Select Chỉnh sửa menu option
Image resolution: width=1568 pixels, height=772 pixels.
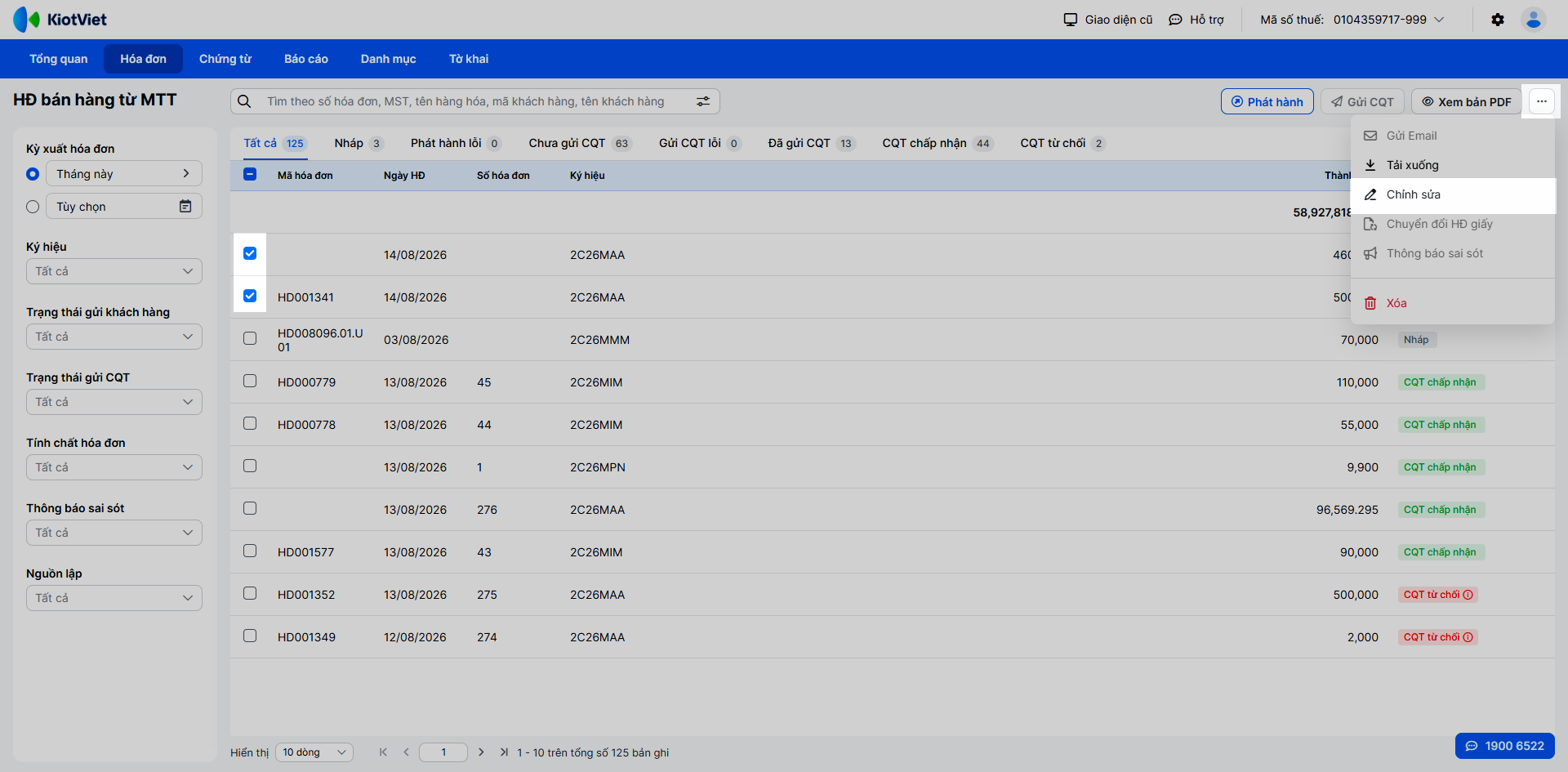click(1453, 194)
